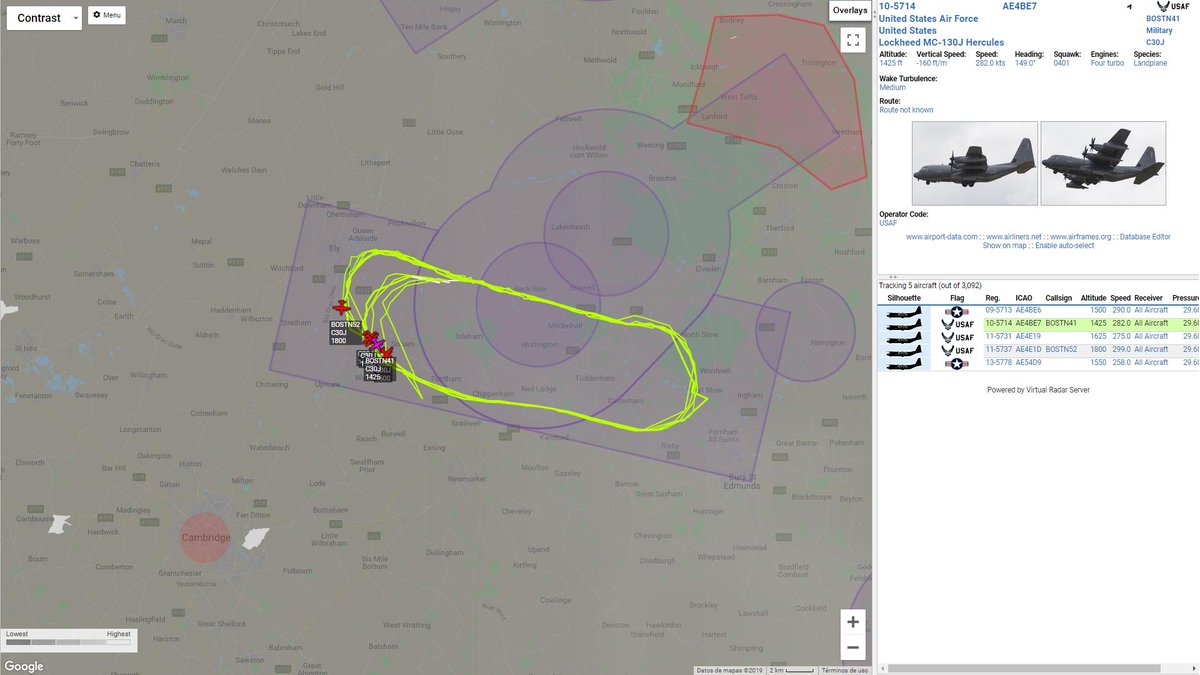Click the roundel flag icon for 13-5778

coord(957,363)
